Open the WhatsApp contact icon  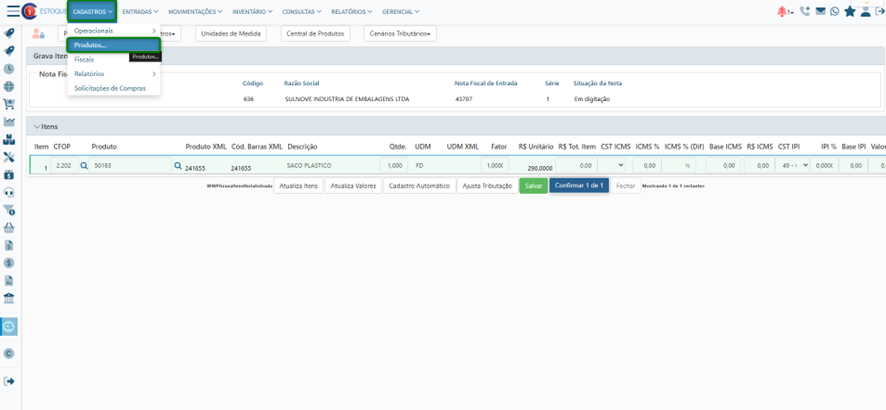click(x=835, y=12)
